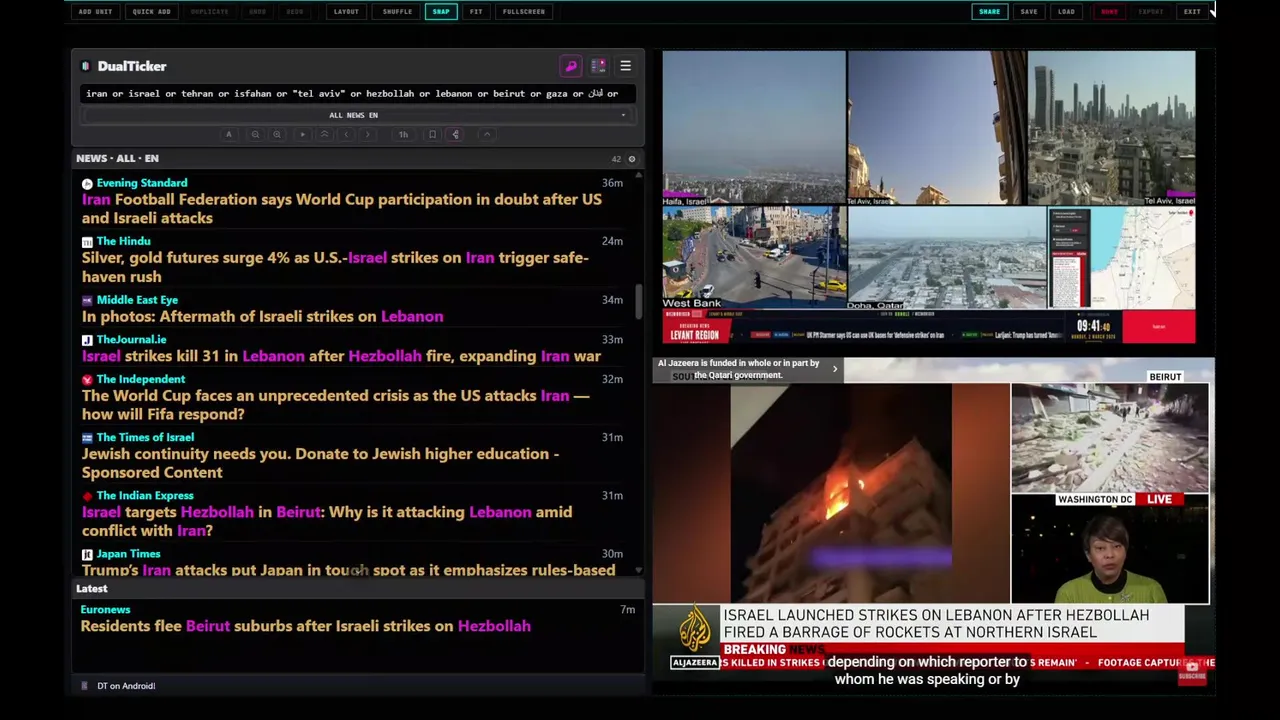Screen dimensions: 1280x720
Task: Toggle the highlighted pink filter icon
Action: [x=455, y=134]
